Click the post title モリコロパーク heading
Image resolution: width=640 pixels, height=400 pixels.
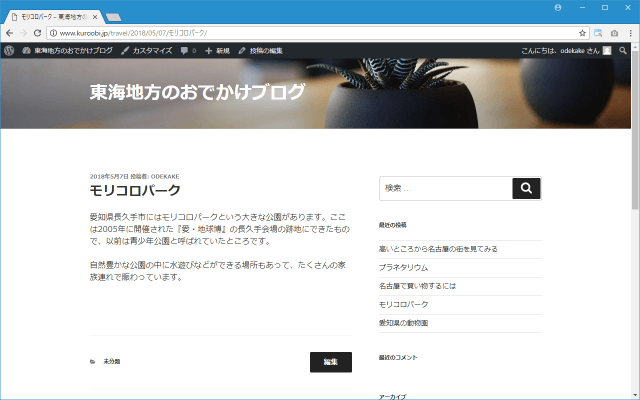(135, 190)
